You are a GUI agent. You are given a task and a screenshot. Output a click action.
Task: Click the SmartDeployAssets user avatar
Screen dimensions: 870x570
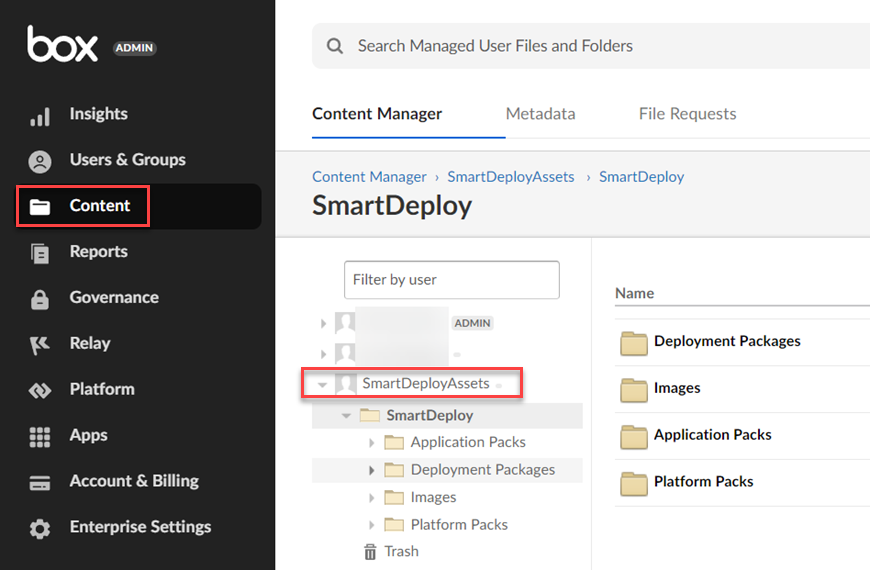pyautogui.click(x=345, y=384)
